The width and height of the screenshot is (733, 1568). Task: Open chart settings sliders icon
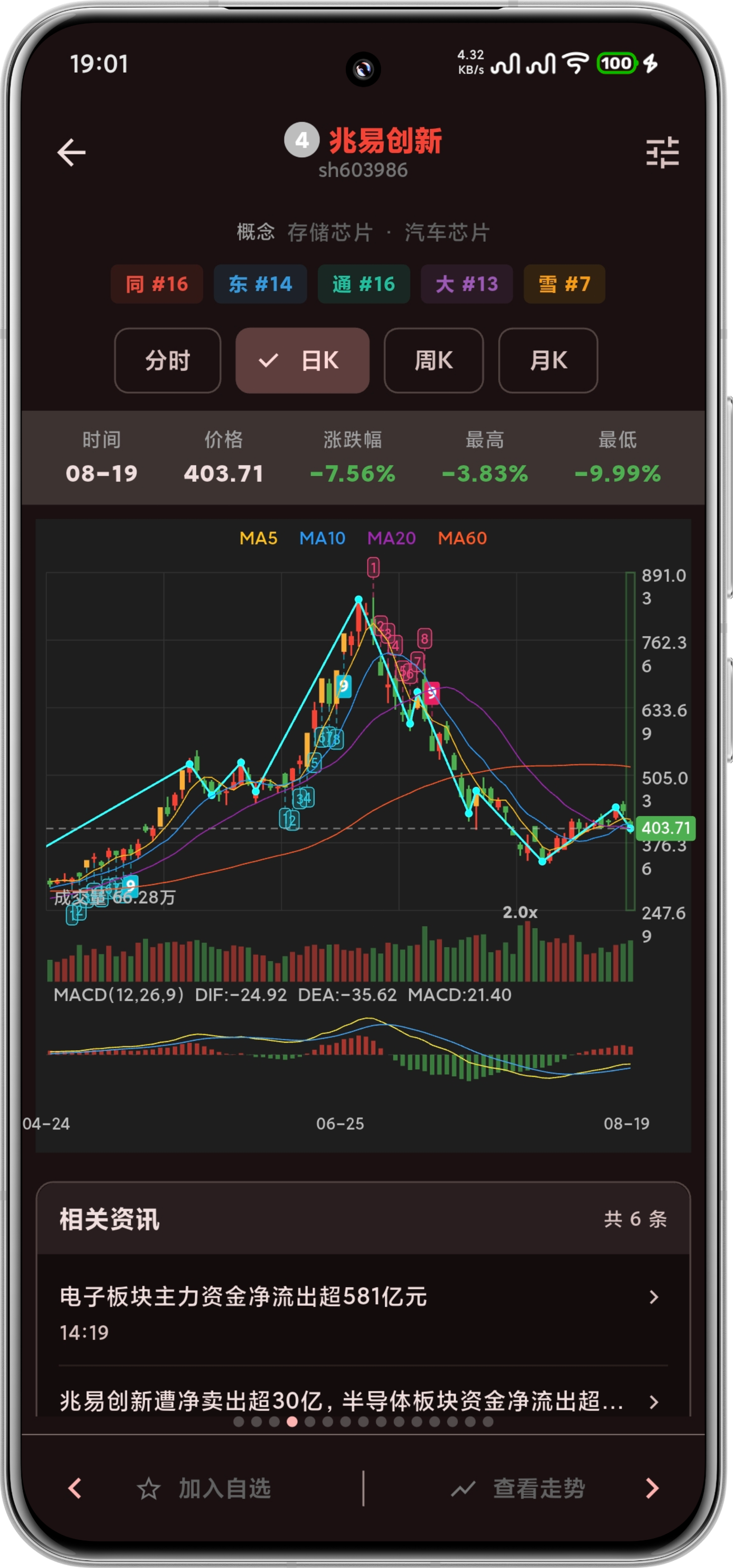tap(662, 152)
